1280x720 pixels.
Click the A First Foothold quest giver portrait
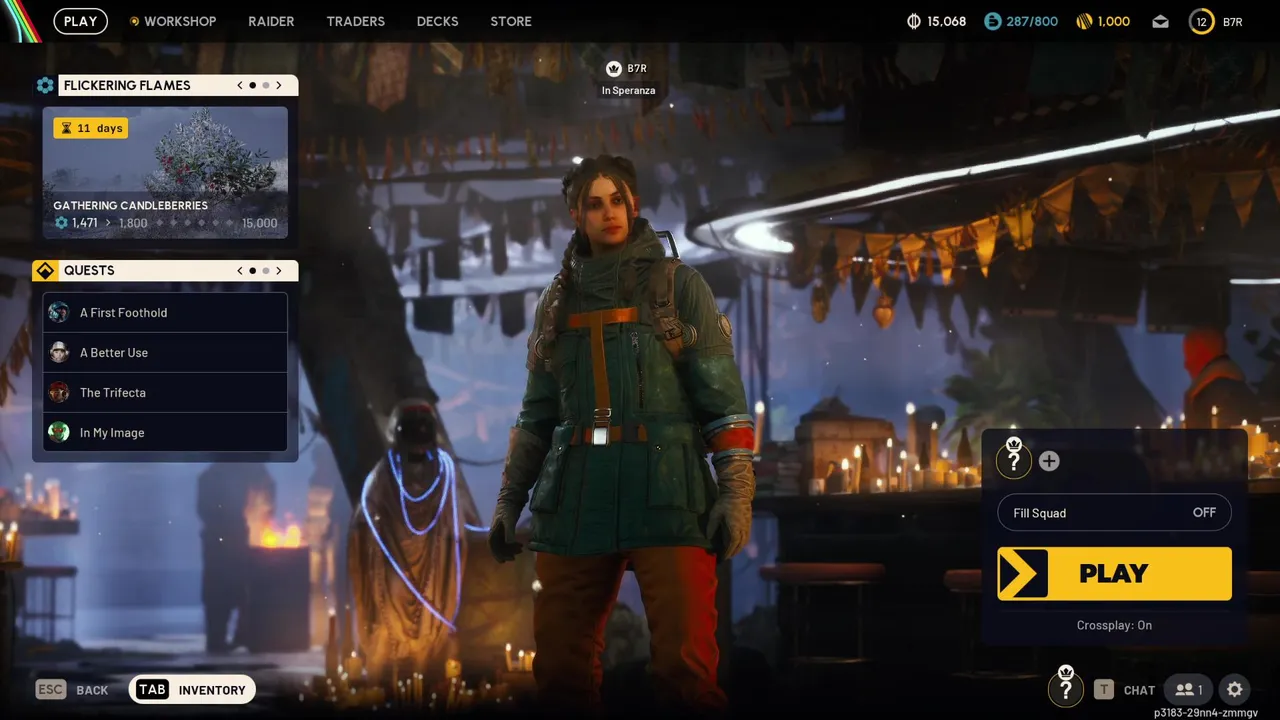click(59, 312)
